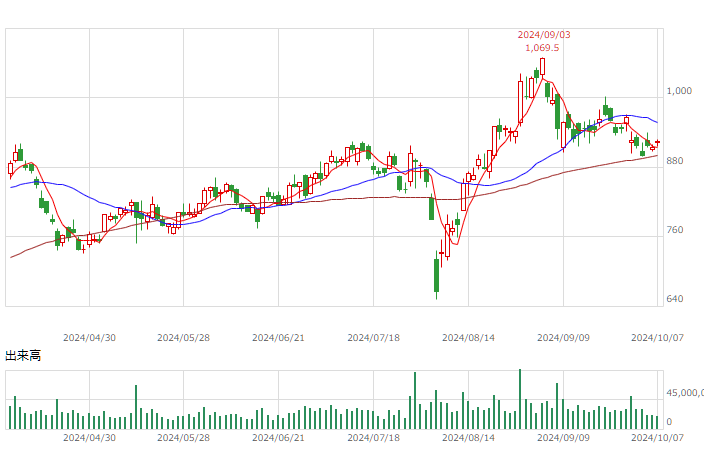Click the 1,000 price axis label
Viewport: 704px width, 451px height.
679,91
